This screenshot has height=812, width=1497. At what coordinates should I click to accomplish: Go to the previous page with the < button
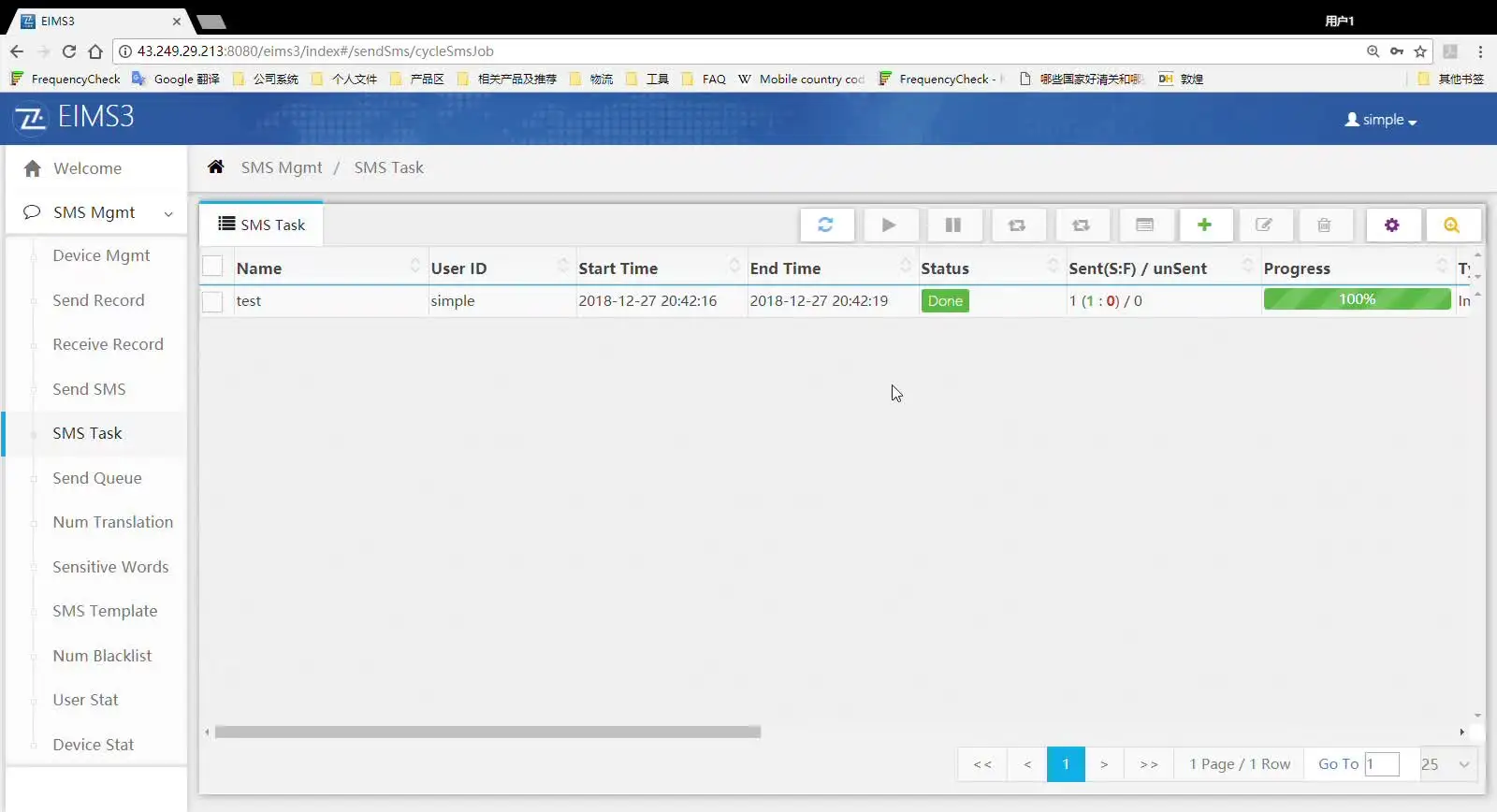pyautogui.click(x=1027, y=764)
